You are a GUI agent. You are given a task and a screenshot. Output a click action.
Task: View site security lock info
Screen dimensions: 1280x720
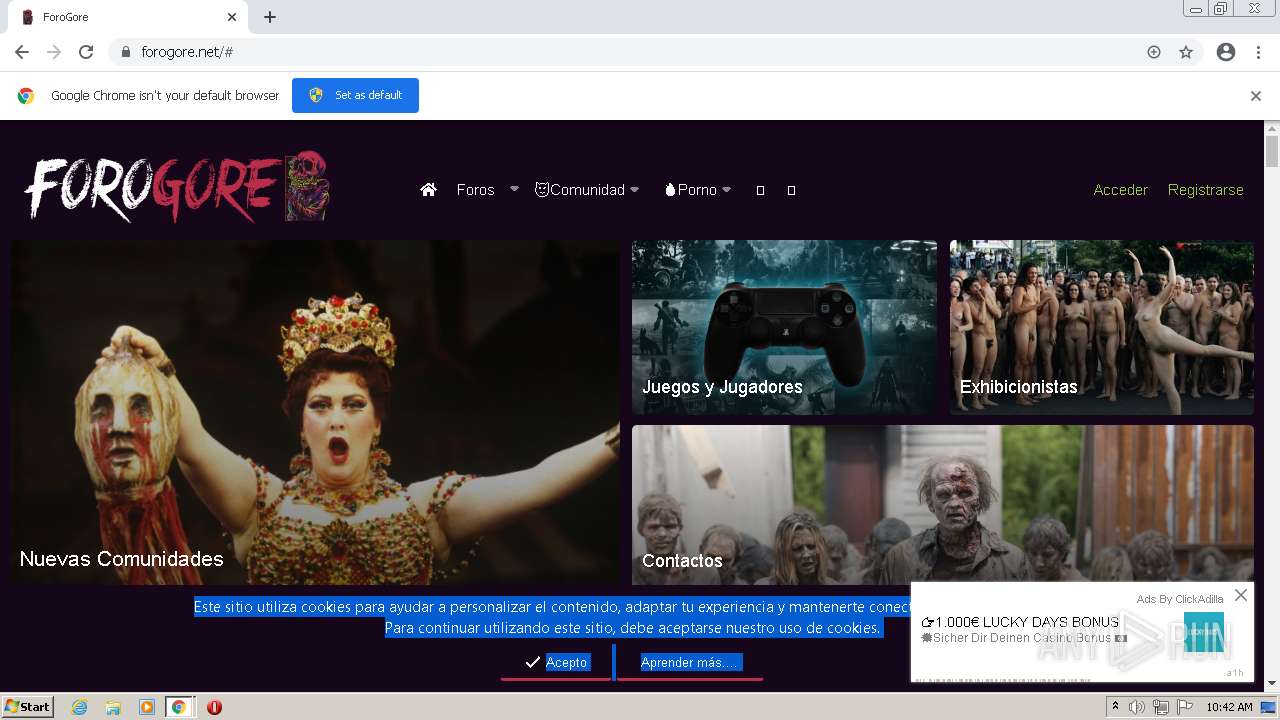[x=125, y=52]
